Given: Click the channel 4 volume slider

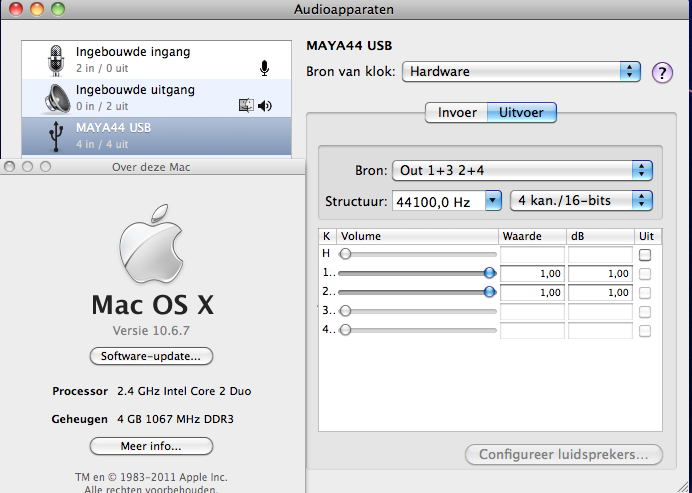Looking at the screenshot, I should [417, 330].
